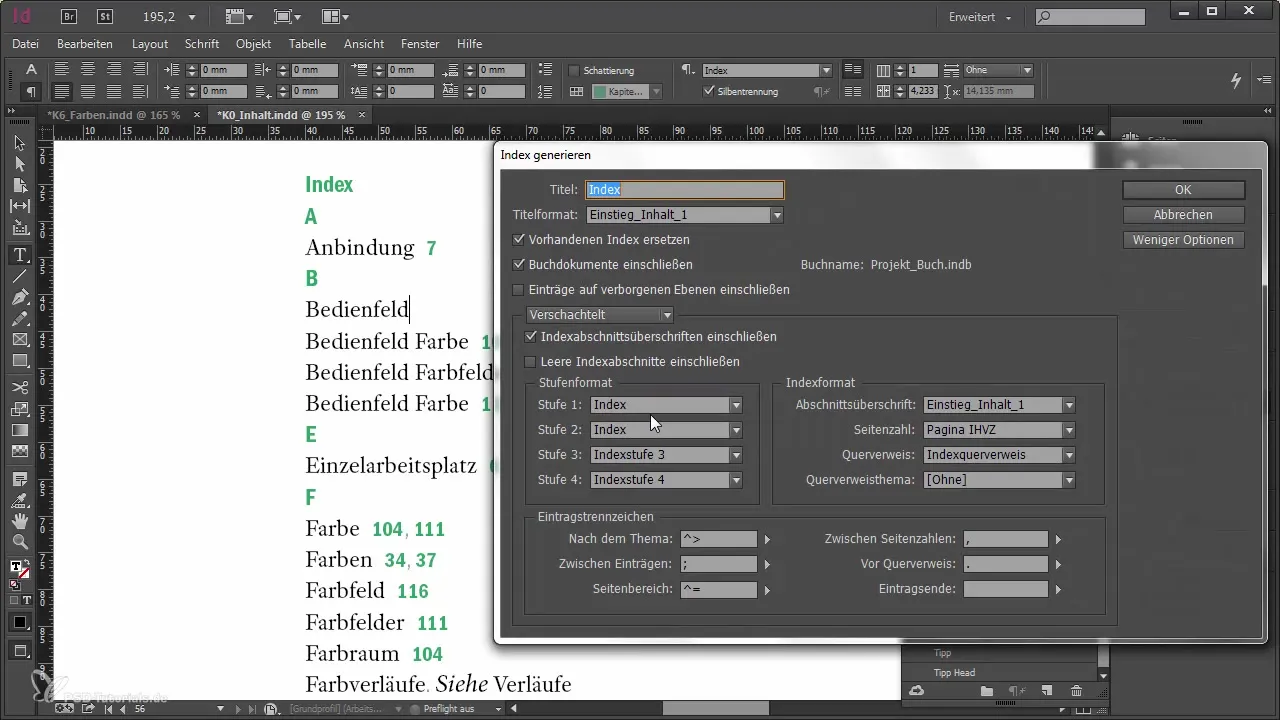Open Stufe 2 style dropdown

[x=666, y=430]
